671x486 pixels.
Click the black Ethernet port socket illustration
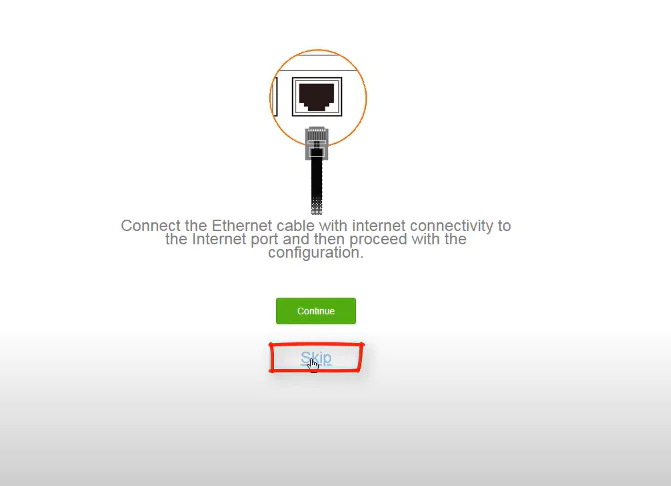click(x=317, y=98)
